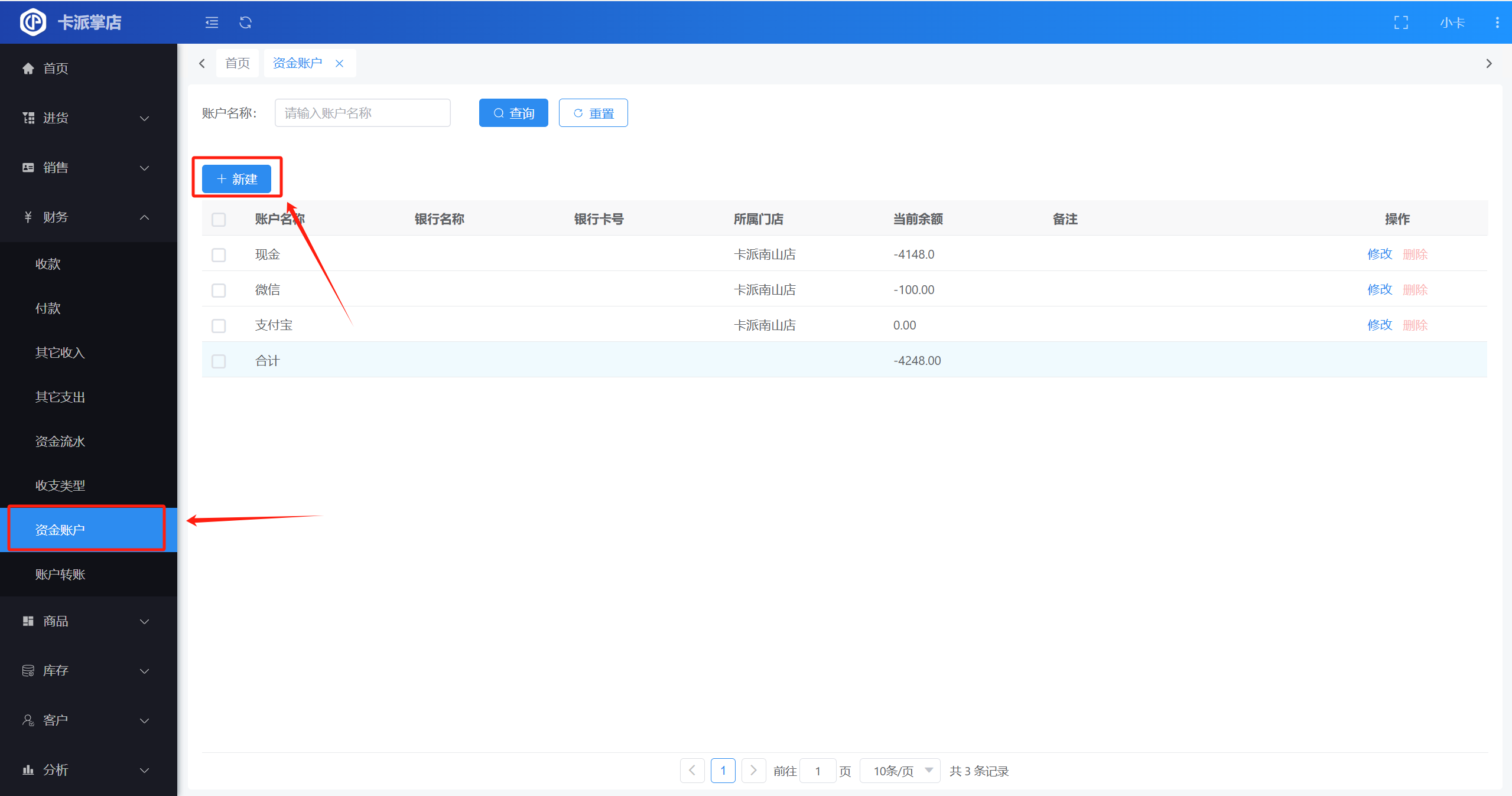Open the vertical three-dot menu
1512x796 pixels.
click(x=1497, y=22)
